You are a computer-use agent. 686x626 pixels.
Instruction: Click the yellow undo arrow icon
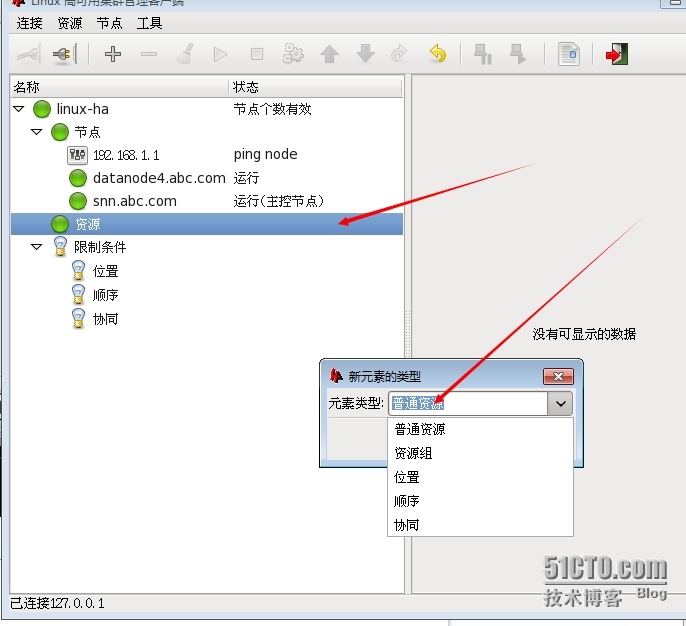pyautogui.click(x=438, y=54)
